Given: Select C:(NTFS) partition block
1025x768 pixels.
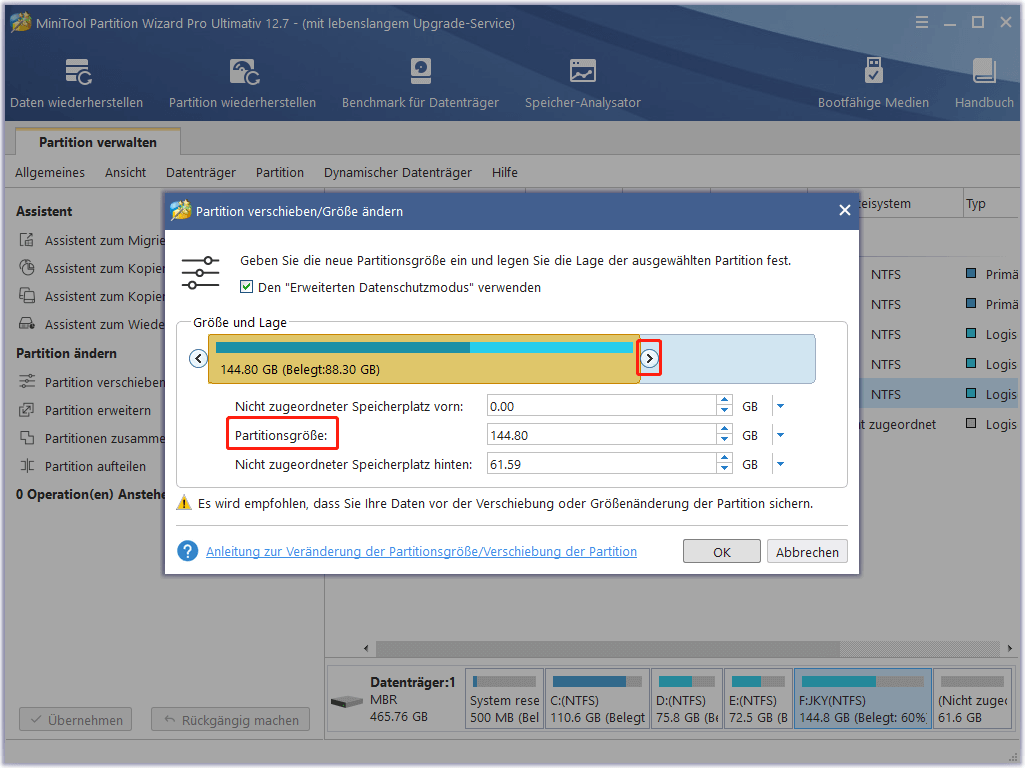Looking at the screenshot, I should pyautogui.click(x=597, y=699).
